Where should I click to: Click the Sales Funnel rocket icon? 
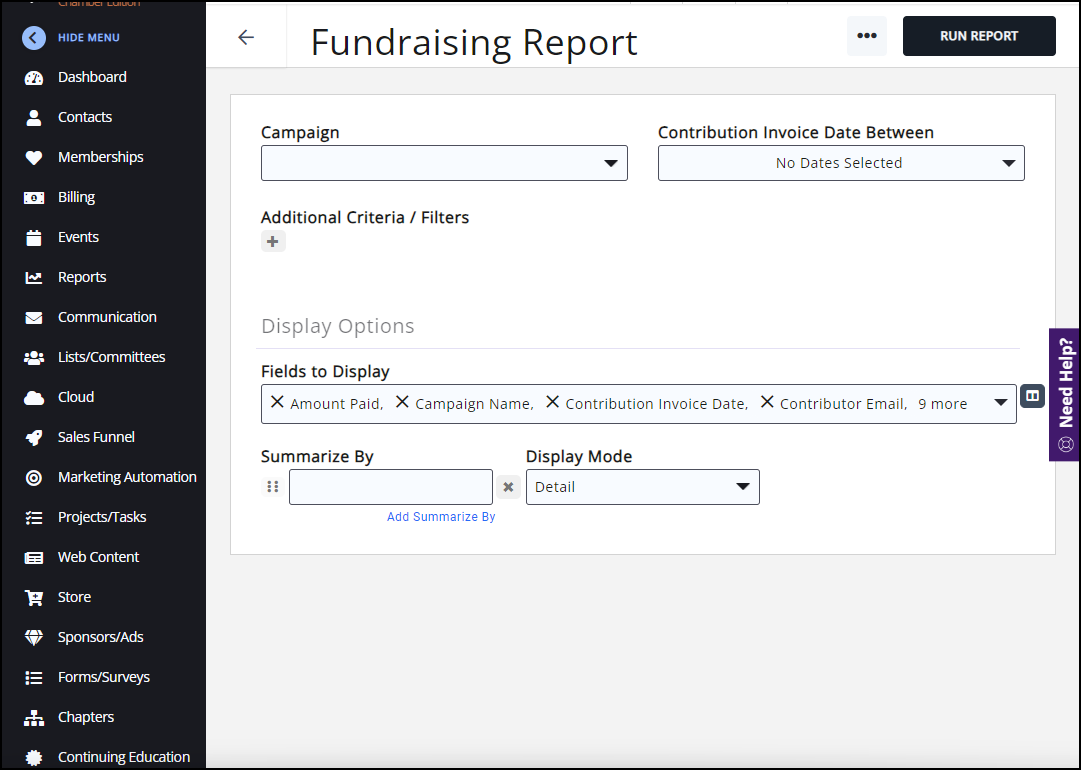[34, 437]
